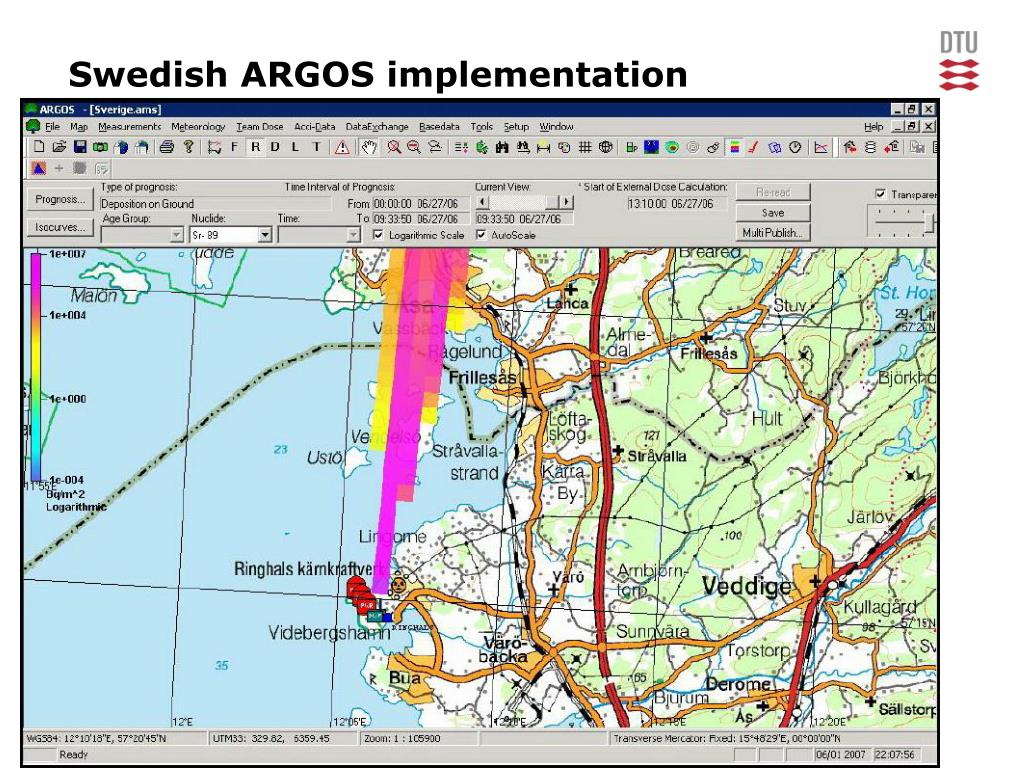
Task: Click the red warning triangle icon
Action: pyautogui.click(x=342, y=148)
